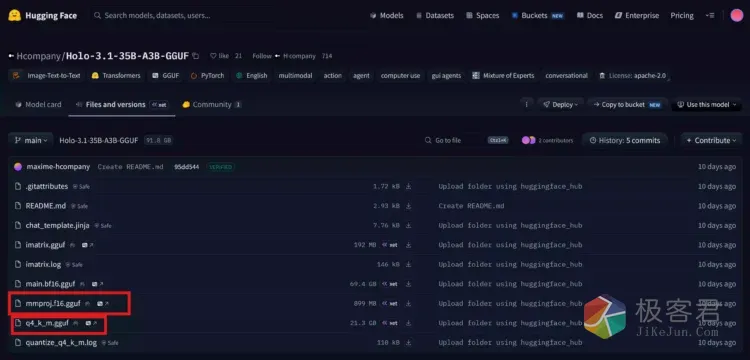Download the quantize_q4_k_m.log file
Screen dimensions: 750x360
pos(408,343)
